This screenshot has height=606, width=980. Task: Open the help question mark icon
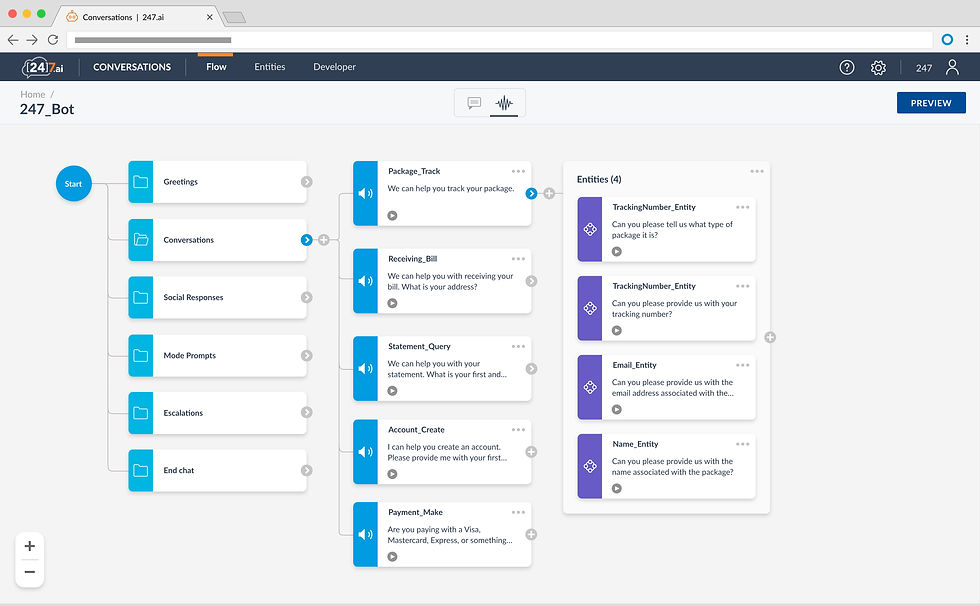pyautogui.click(x=847, y=67)
